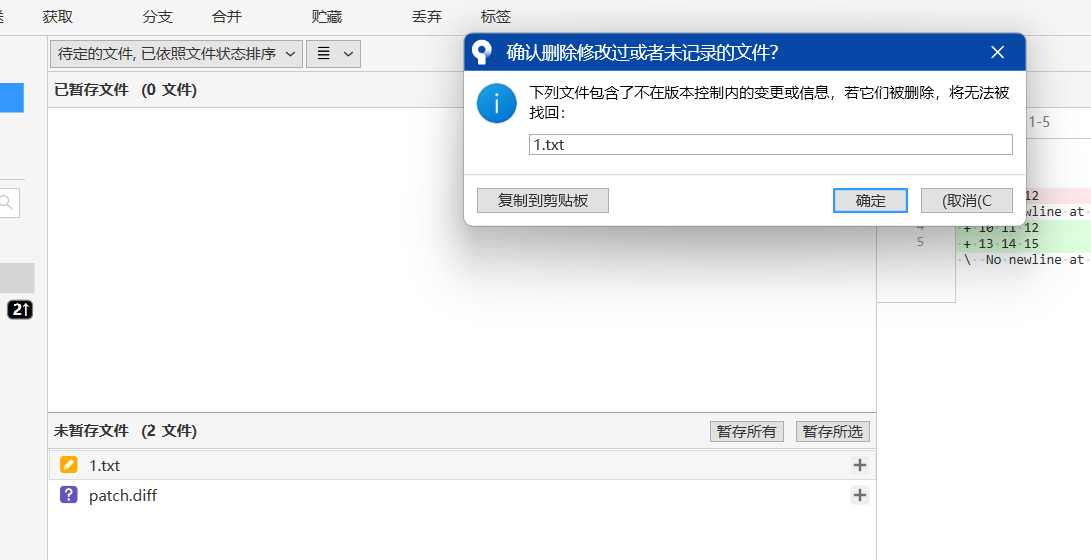This screenshot has width=1091, height=560.
Task: Click the 2↑ ahead badge in sidebar
Action: pos(20,310)
